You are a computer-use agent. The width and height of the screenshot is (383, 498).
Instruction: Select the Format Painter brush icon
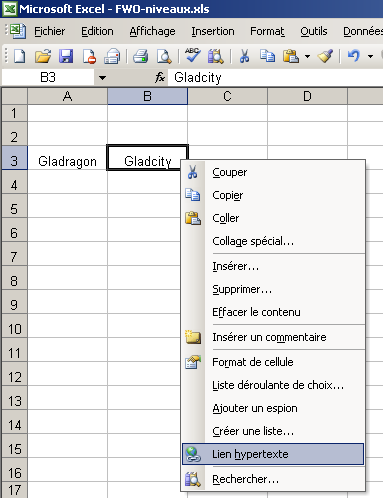(325, 56)
